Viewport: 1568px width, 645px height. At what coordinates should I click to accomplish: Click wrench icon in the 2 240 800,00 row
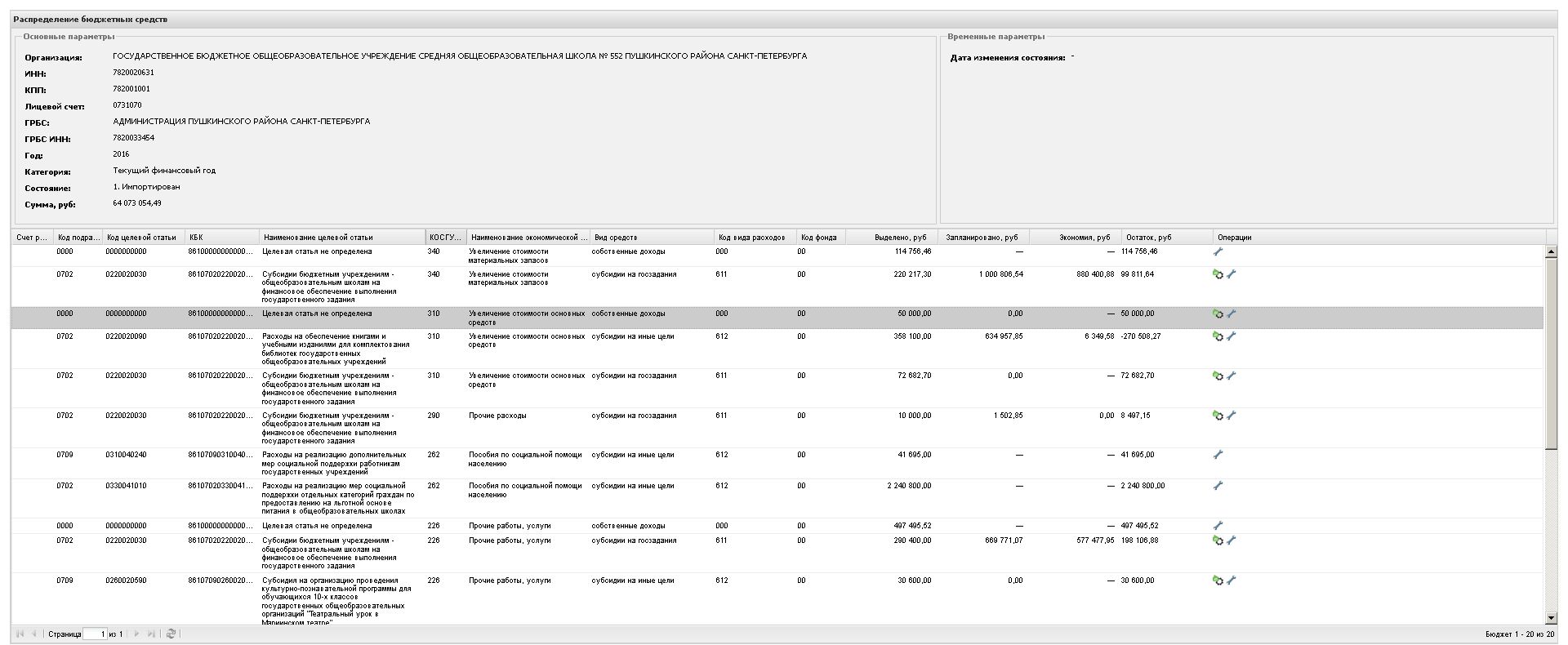[x=1218, y=486]
